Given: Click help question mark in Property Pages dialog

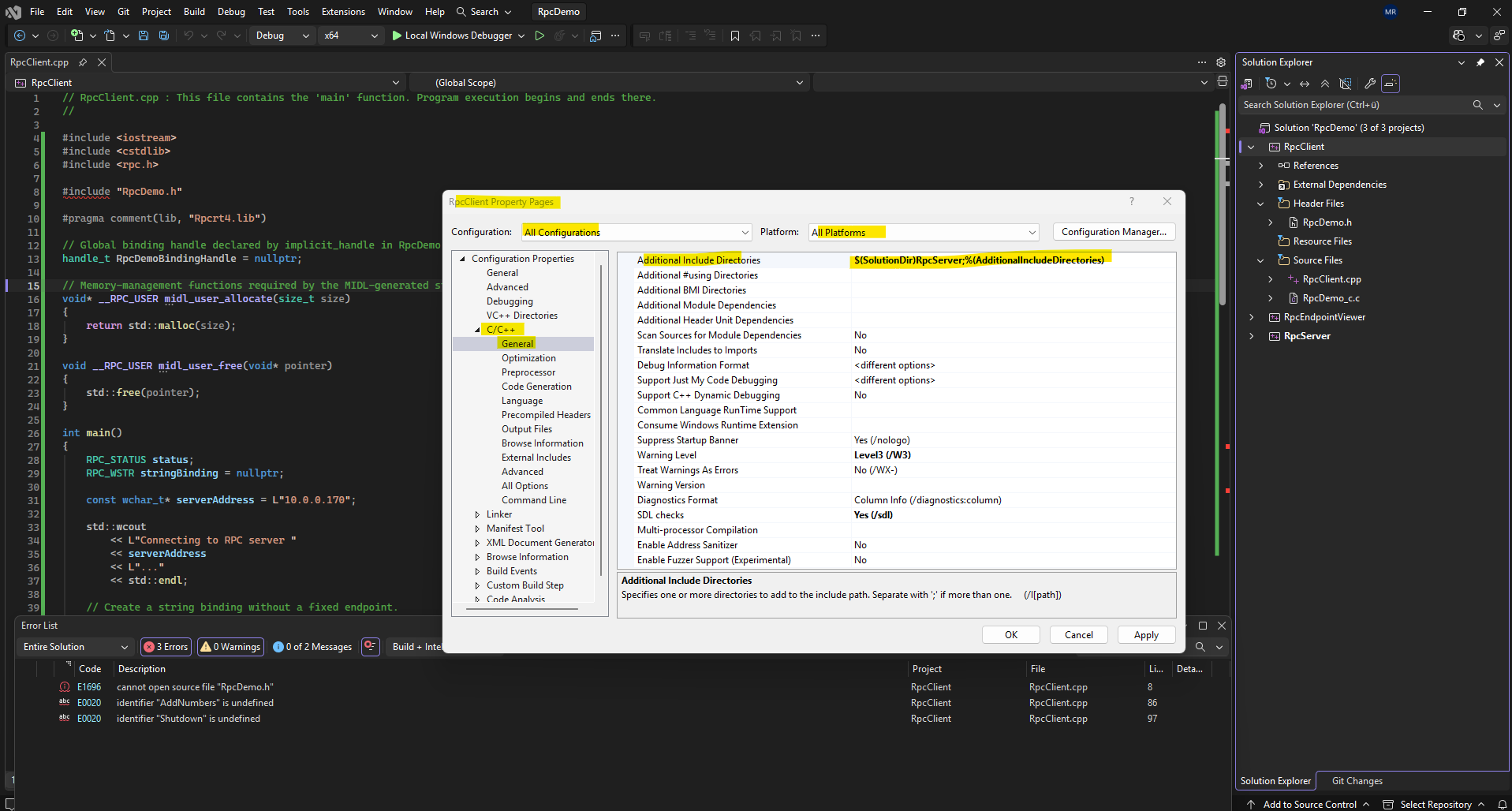Looking at the screenshot, I should [x=1132, y=201].
